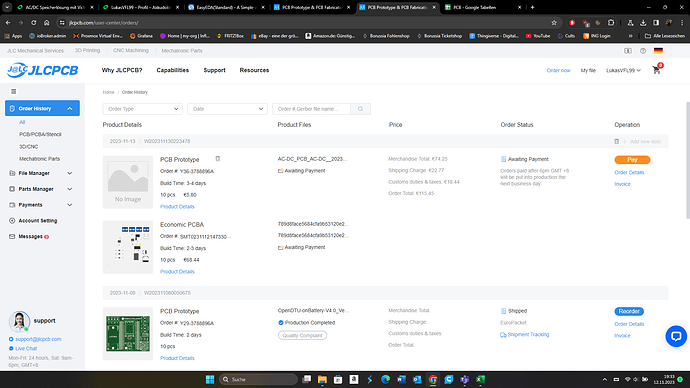690x388 pixels.
Task: Bookmark this page with the star icon
Action: tap(554, 22)
